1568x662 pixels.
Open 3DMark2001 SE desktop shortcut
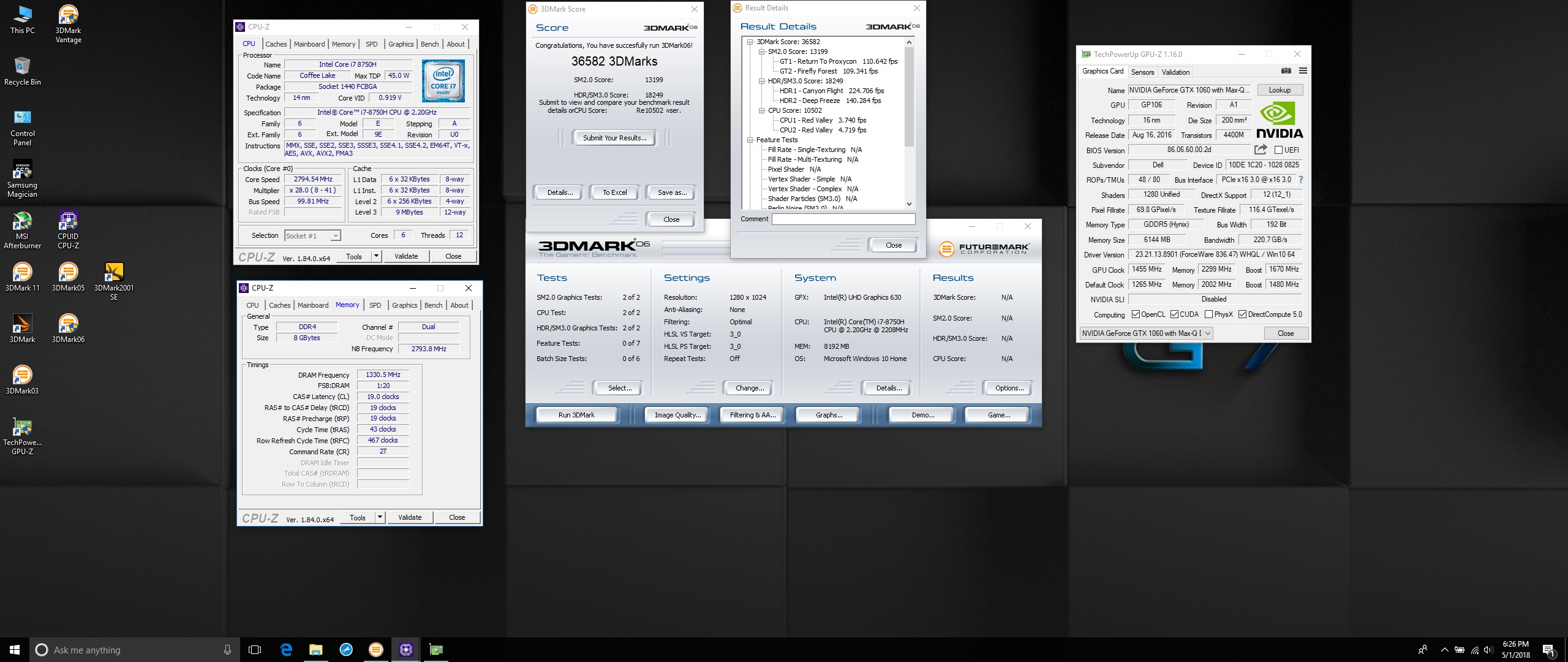tap(114, 281)
